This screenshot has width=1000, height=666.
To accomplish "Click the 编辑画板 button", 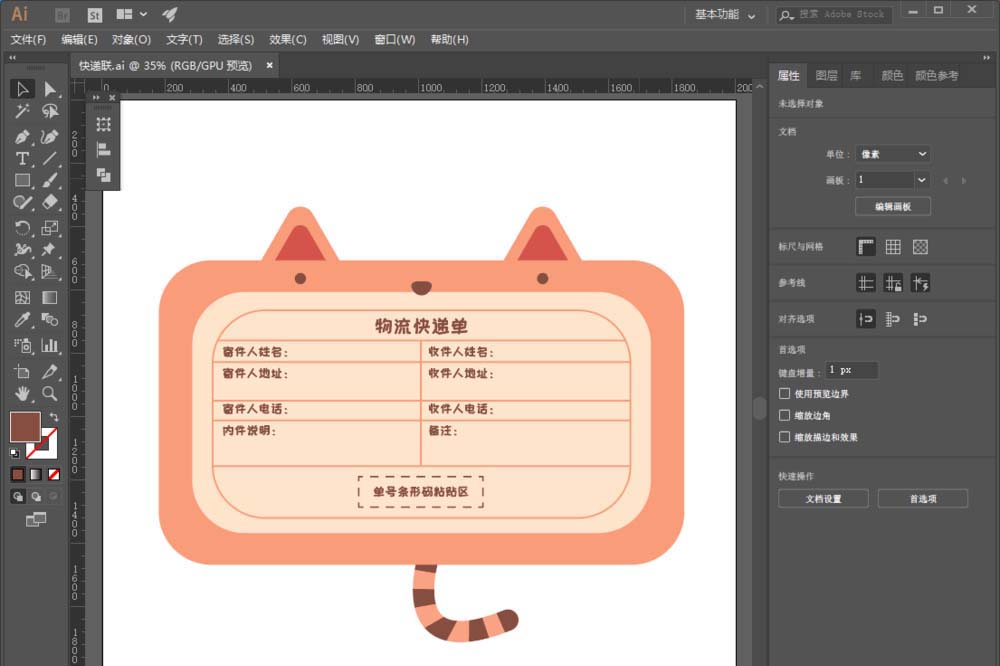I will point(893,207).
